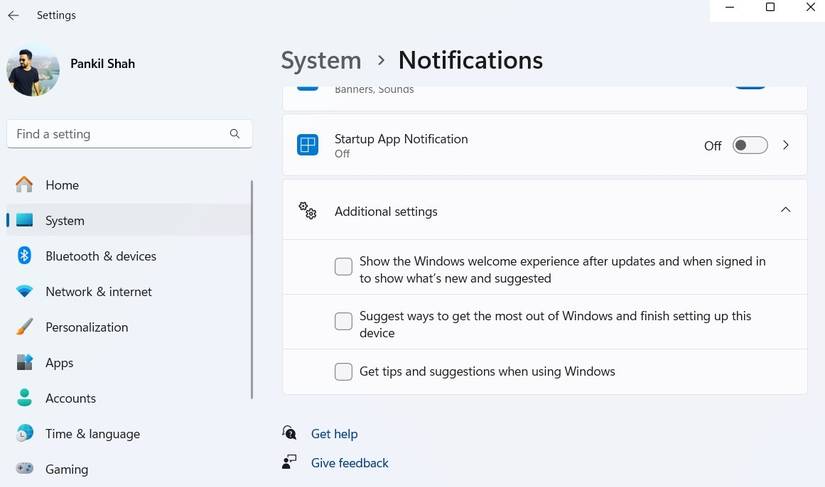This screenshot has width=825, height=487.
Task: Click the Find a setting search box
Action: click(118, 134)
